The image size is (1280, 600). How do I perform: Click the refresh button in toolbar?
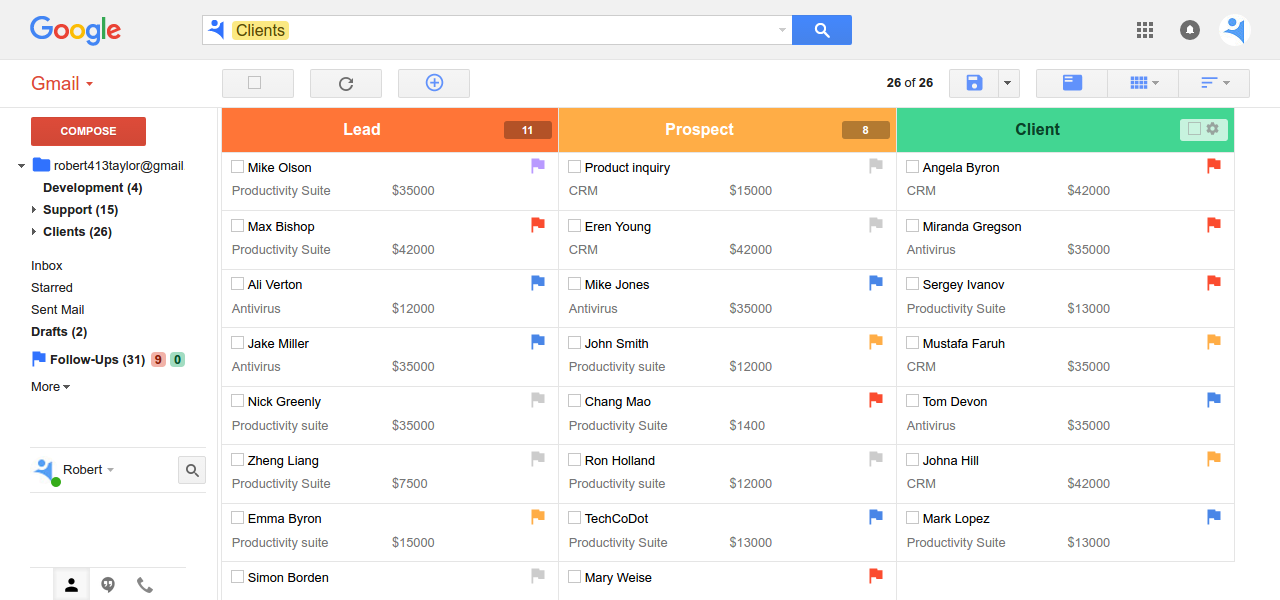point(346,83)
